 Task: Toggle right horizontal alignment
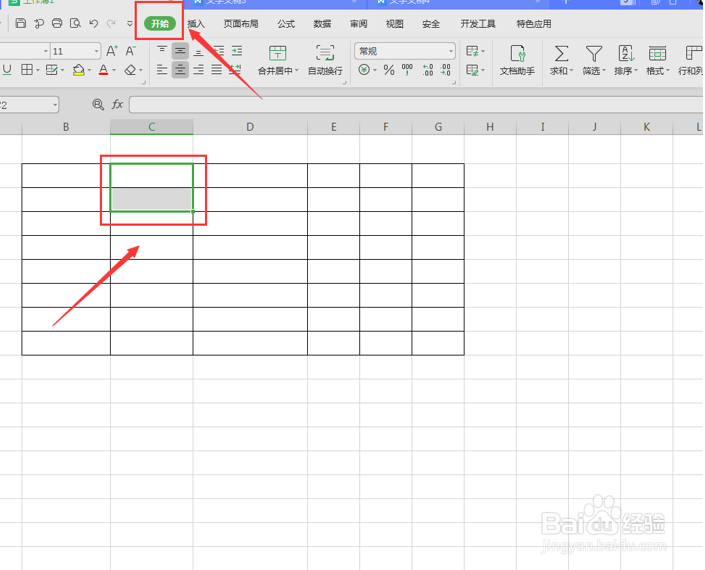[198, 70]
